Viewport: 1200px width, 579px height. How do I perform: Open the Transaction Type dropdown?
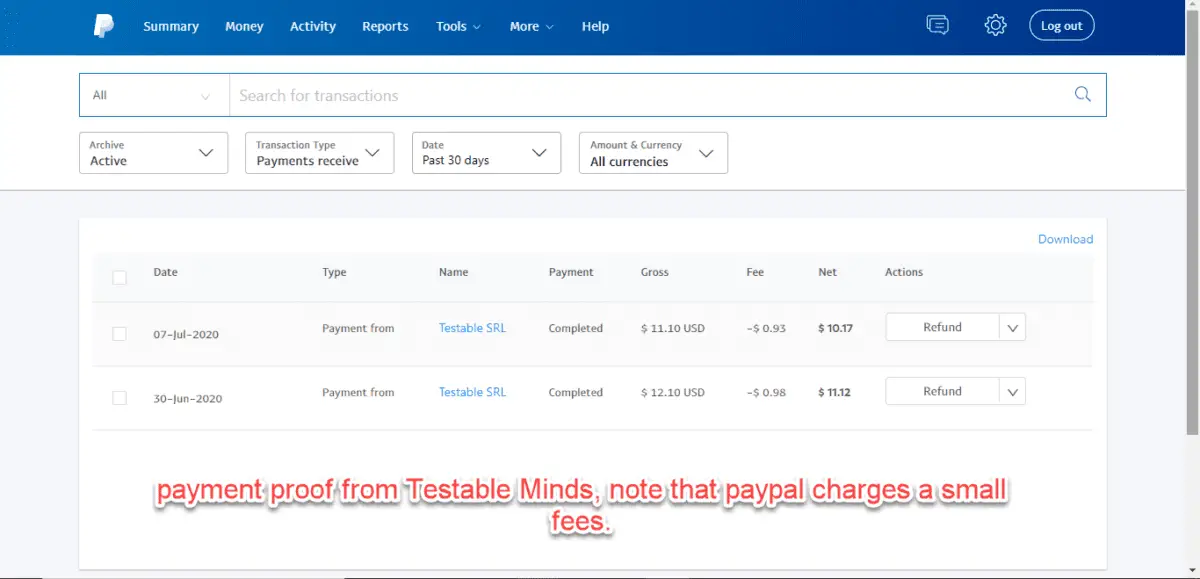(318, 152)
